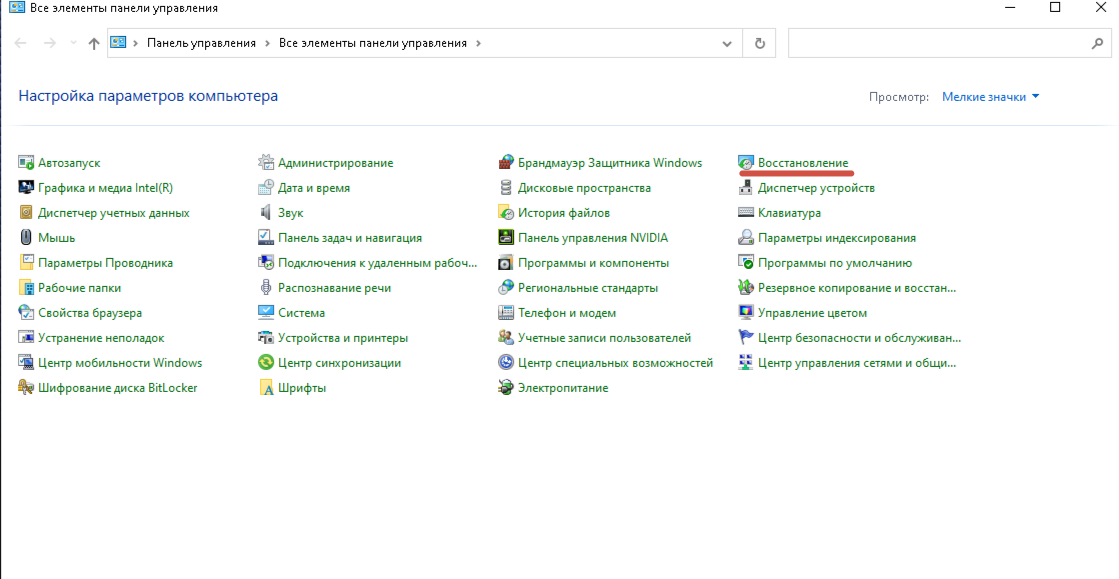This screenshot has width=1119, height=579.
Task: Open Телефон и модем link
Action: (567, 313)
